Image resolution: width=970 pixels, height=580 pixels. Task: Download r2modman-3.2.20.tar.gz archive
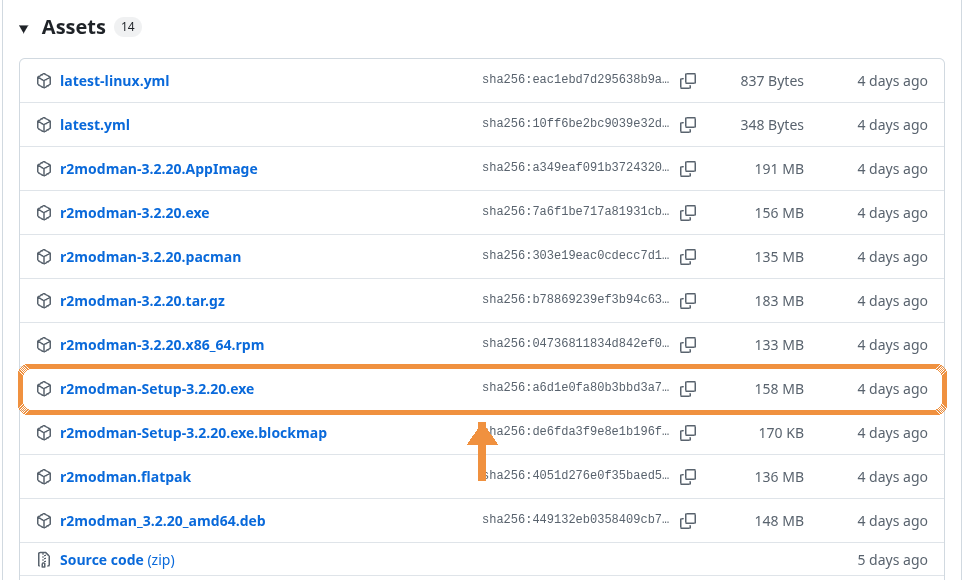point(142,301)
